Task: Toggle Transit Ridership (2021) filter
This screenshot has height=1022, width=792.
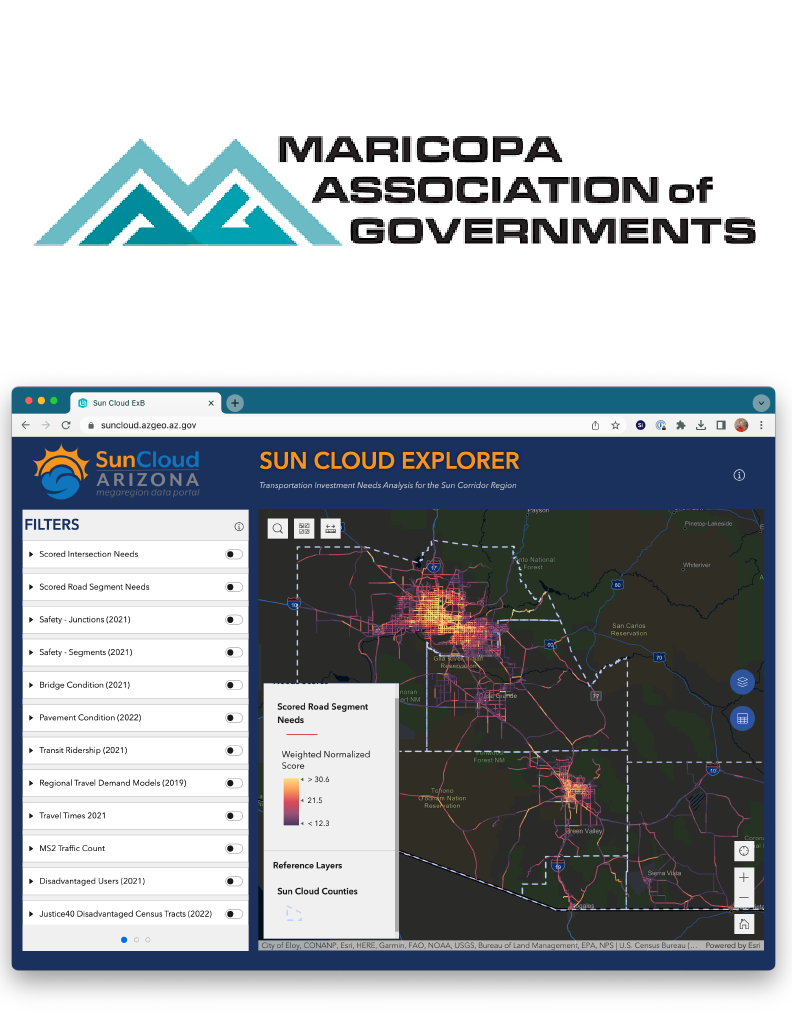Action: pyautogui.click(x=234, y=751)
